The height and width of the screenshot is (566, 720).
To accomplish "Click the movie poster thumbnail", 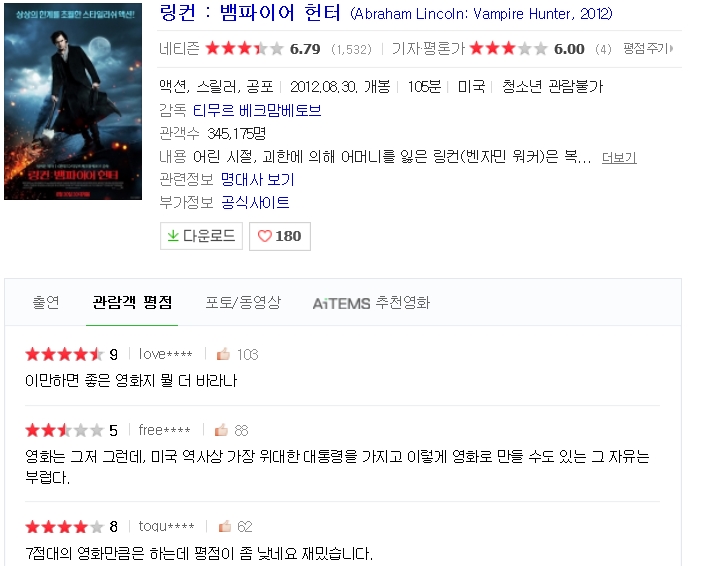I will (73, 101).
